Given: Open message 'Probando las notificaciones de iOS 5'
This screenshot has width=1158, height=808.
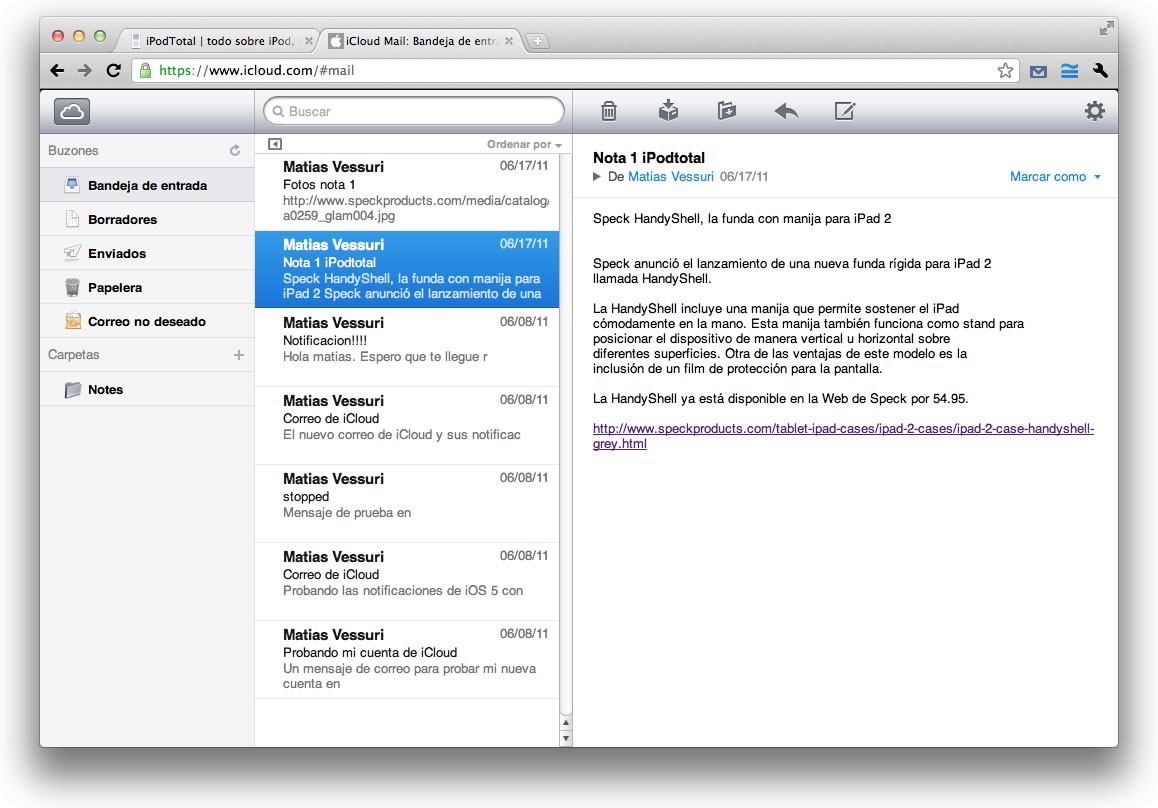Looking at the screenshot, I should [x=407, y=582].
